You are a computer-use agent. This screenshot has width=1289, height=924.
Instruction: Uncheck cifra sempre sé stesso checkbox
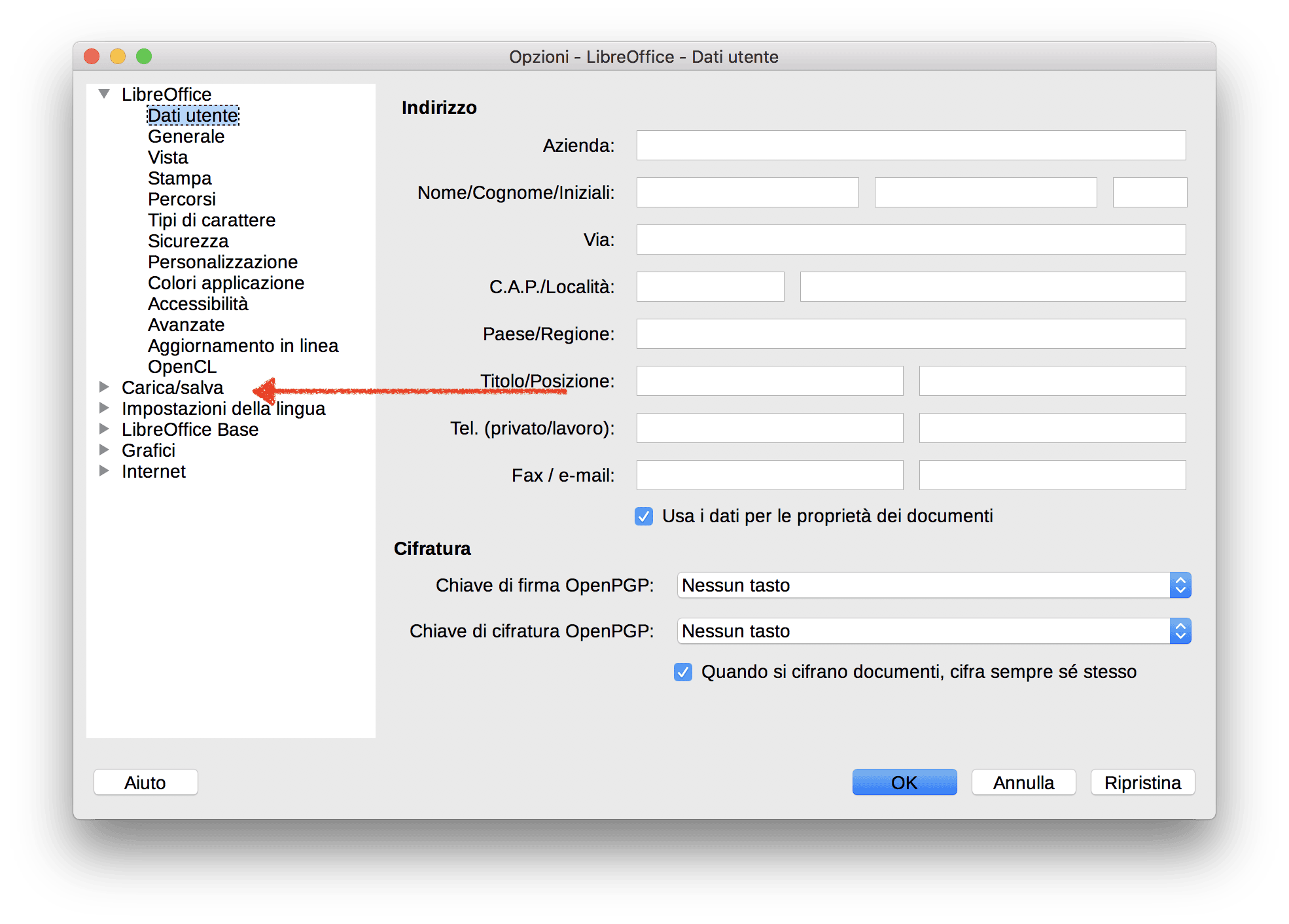coord(683,672)
